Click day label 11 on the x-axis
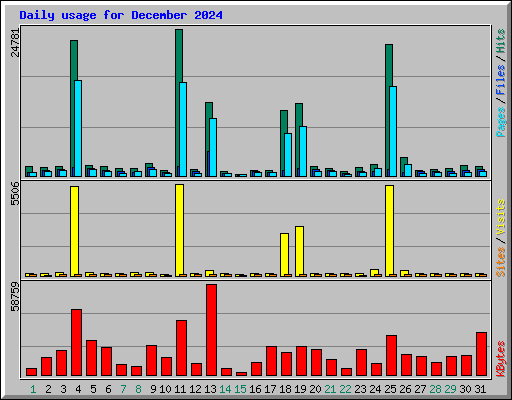This screenshot has height=400, width=512. (x=180, y=389)
